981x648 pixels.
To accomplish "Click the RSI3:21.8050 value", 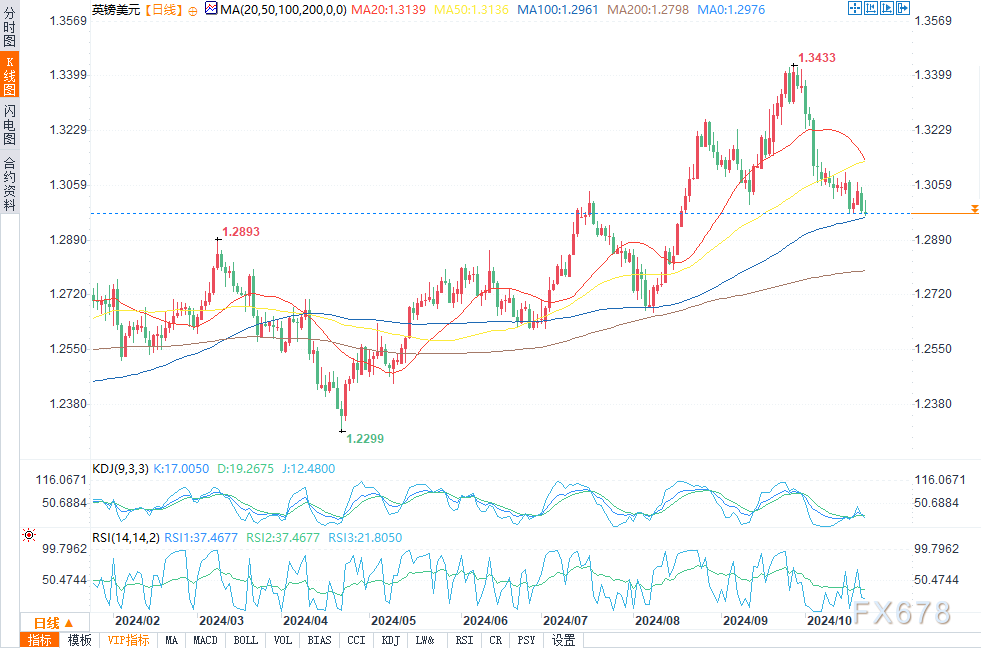I will (365, 538).
